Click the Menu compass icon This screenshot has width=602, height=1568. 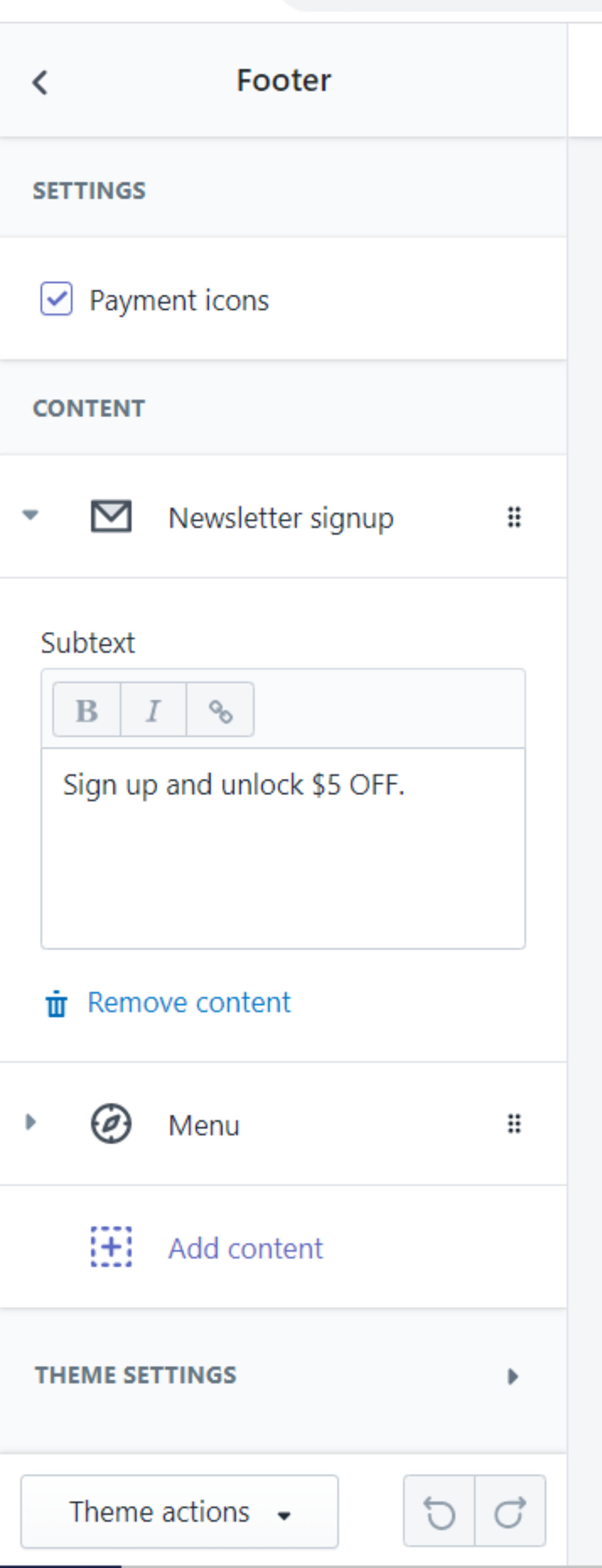111,1124
